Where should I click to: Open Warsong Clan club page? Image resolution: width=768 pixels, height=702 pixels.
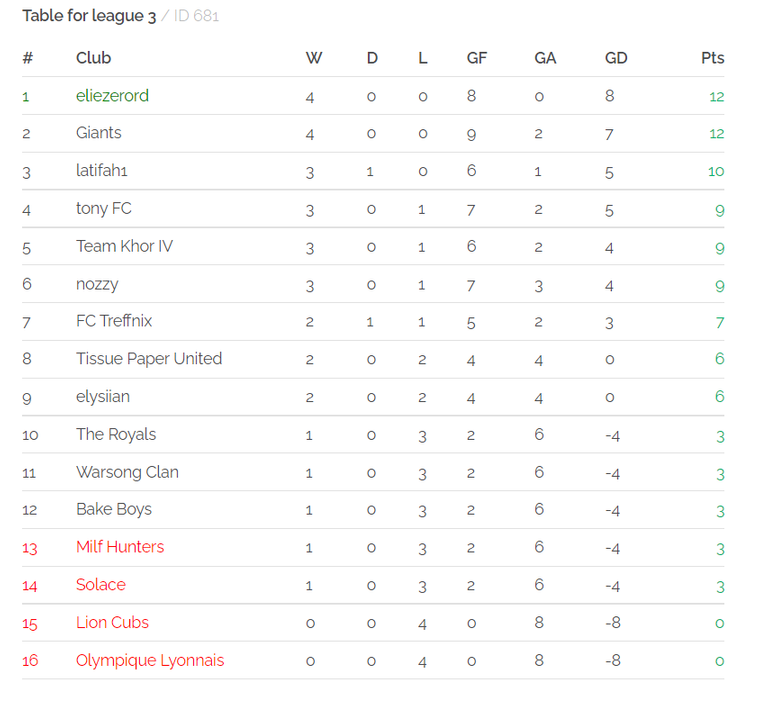pyautogui.click(x=127, y=472)
